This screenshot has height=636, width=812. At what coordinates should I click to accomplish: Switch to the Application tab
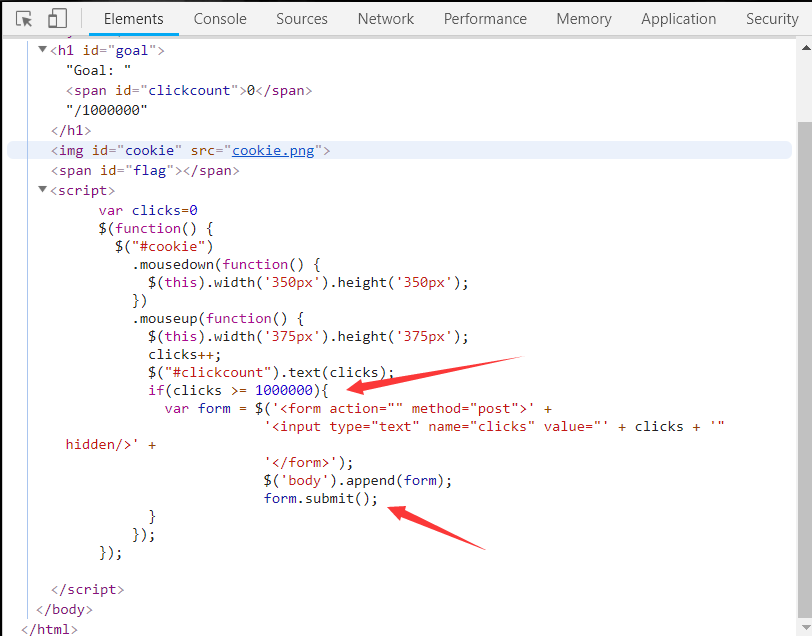[679, 19]
